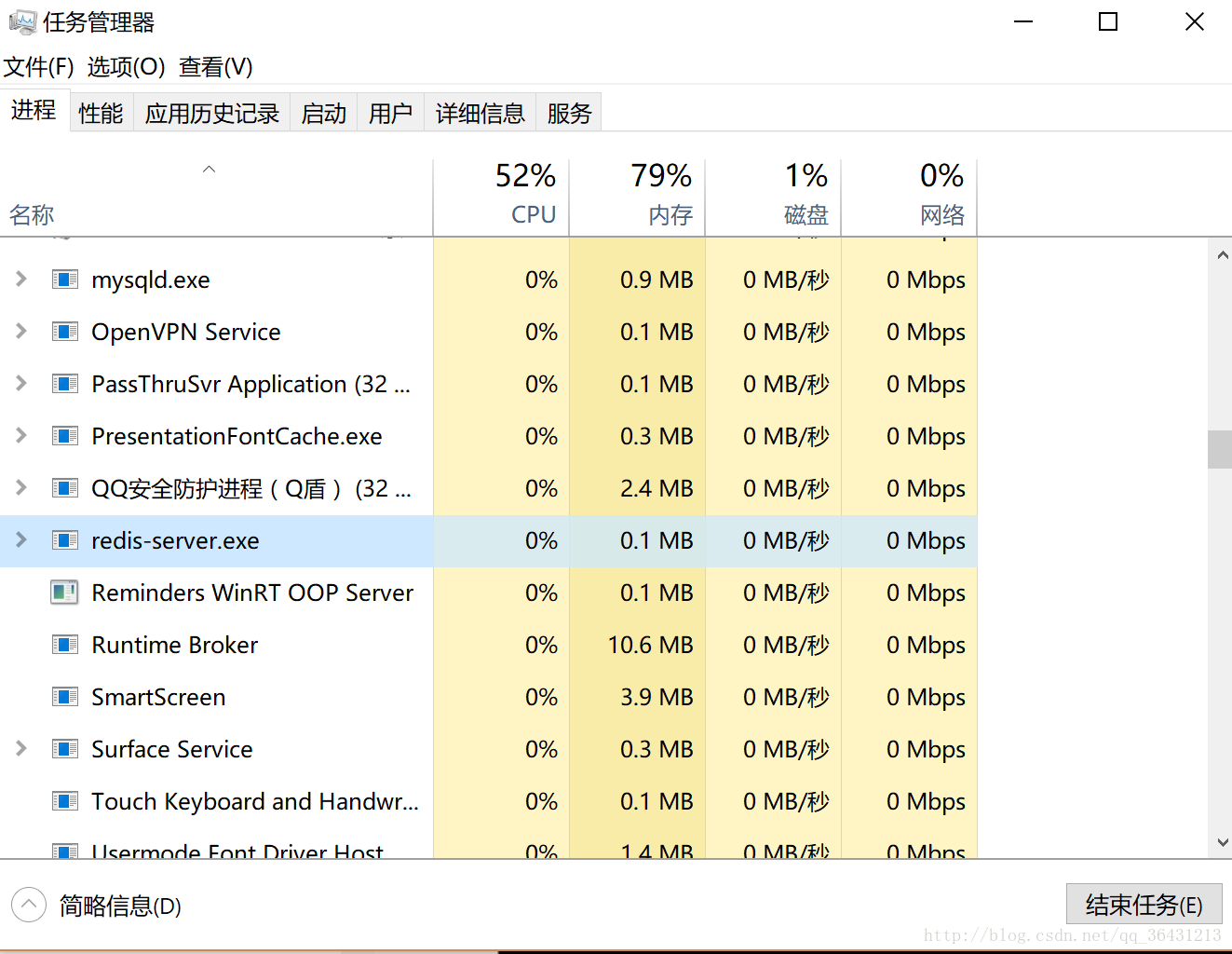This screenshot has width=1232, height=954.
Task: Click mysqld.exe's 0% CPU value
Action: tap(541, 279)
